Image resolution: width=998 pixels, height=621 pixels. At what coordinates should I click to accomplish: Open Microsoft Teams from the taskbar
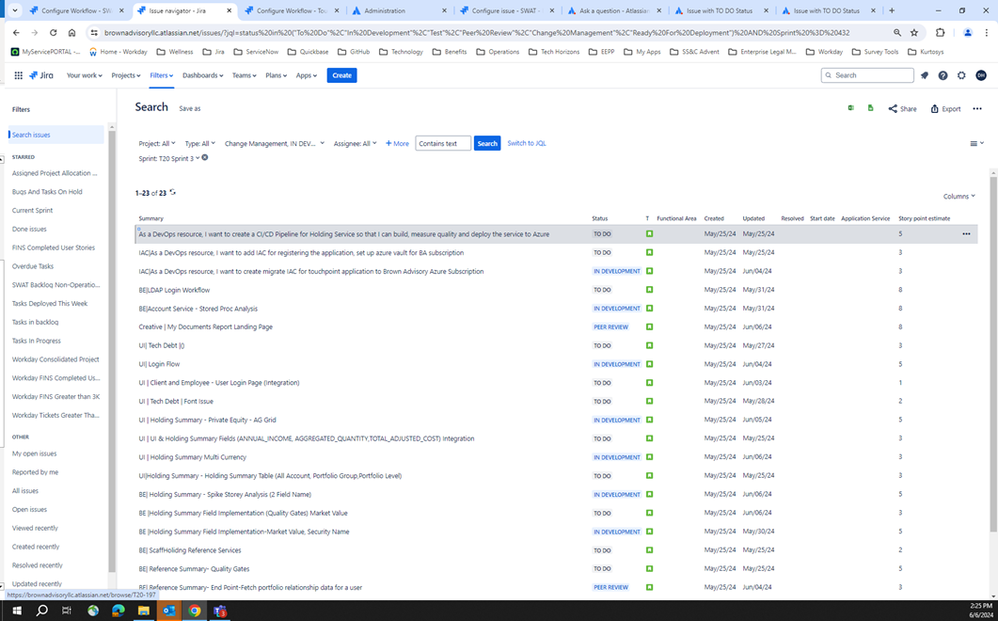pyautogui.click(x=220, y=611)
